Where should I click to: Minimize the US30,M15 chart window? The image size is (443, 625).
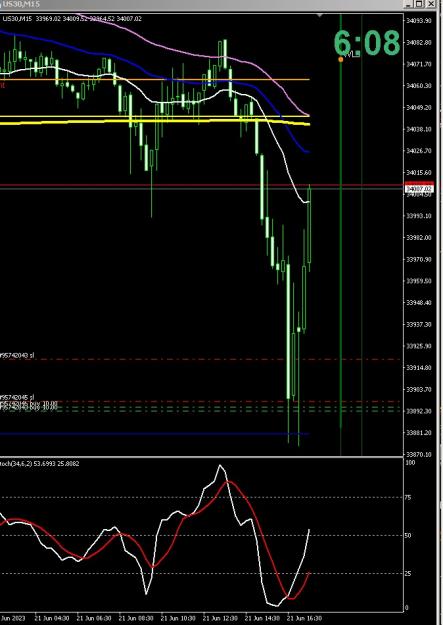coord(408,4)
